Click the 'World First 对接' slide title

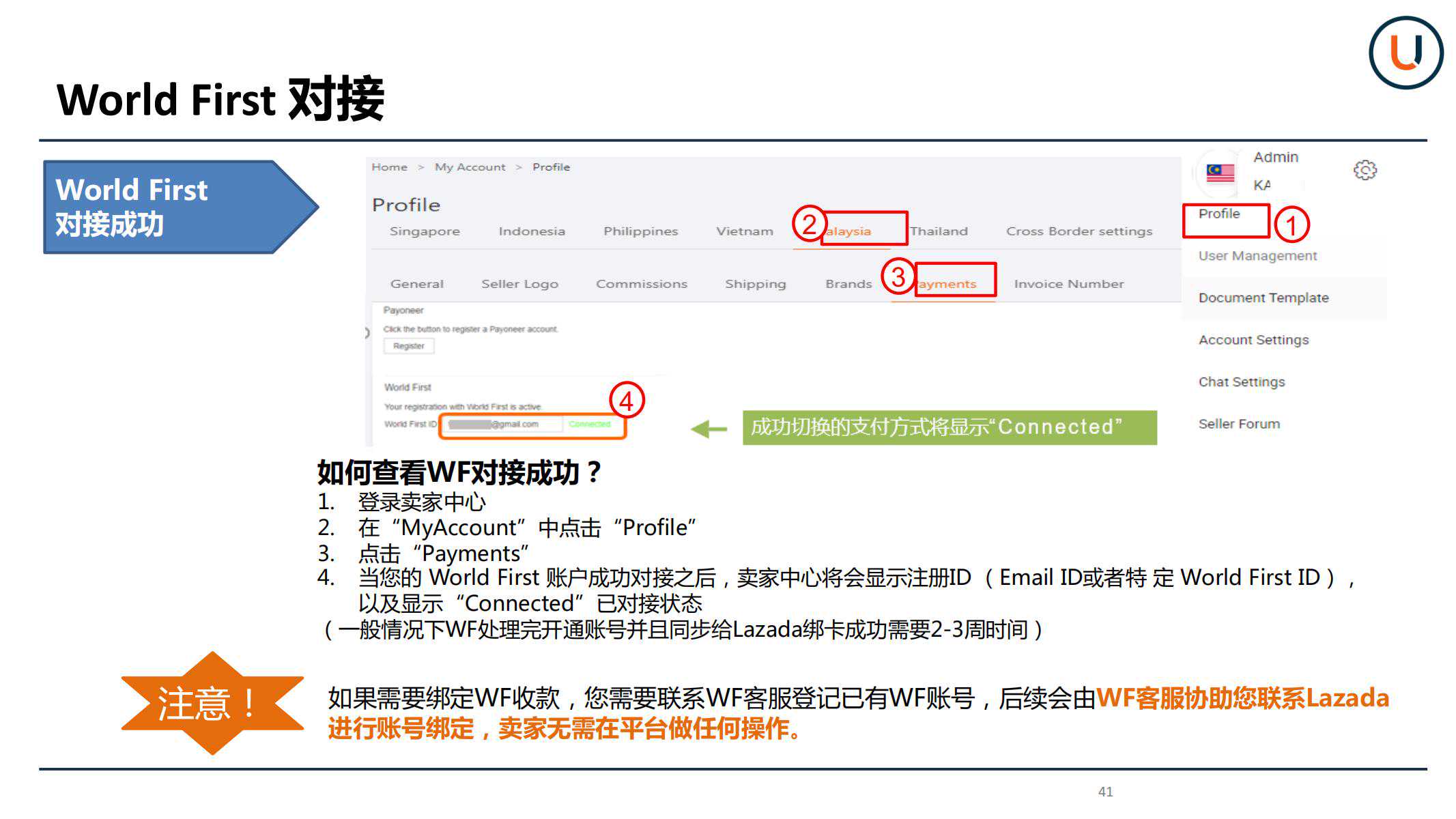click(x=220, y=99)
